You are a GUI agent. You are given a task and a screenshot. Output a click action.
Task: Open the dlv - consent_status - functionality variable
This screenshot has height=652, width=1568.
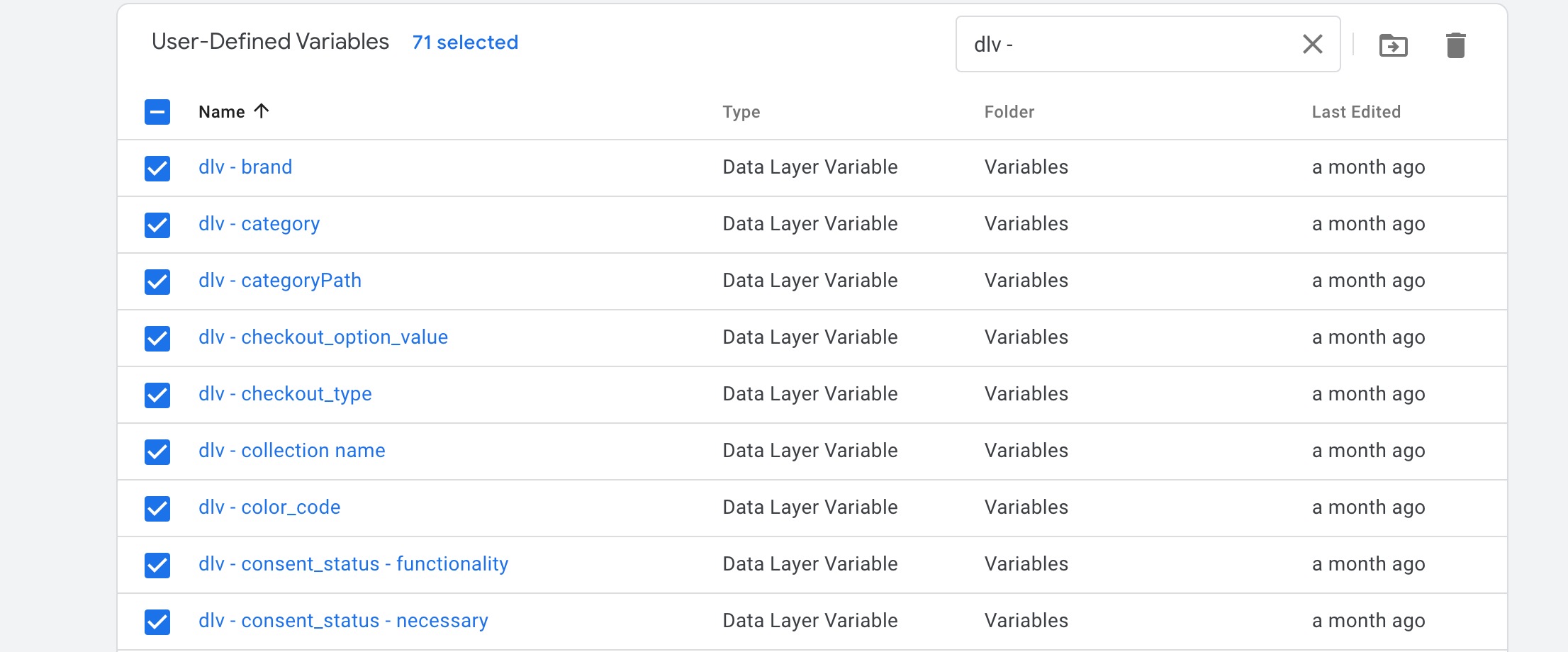[x=353, y=564]
